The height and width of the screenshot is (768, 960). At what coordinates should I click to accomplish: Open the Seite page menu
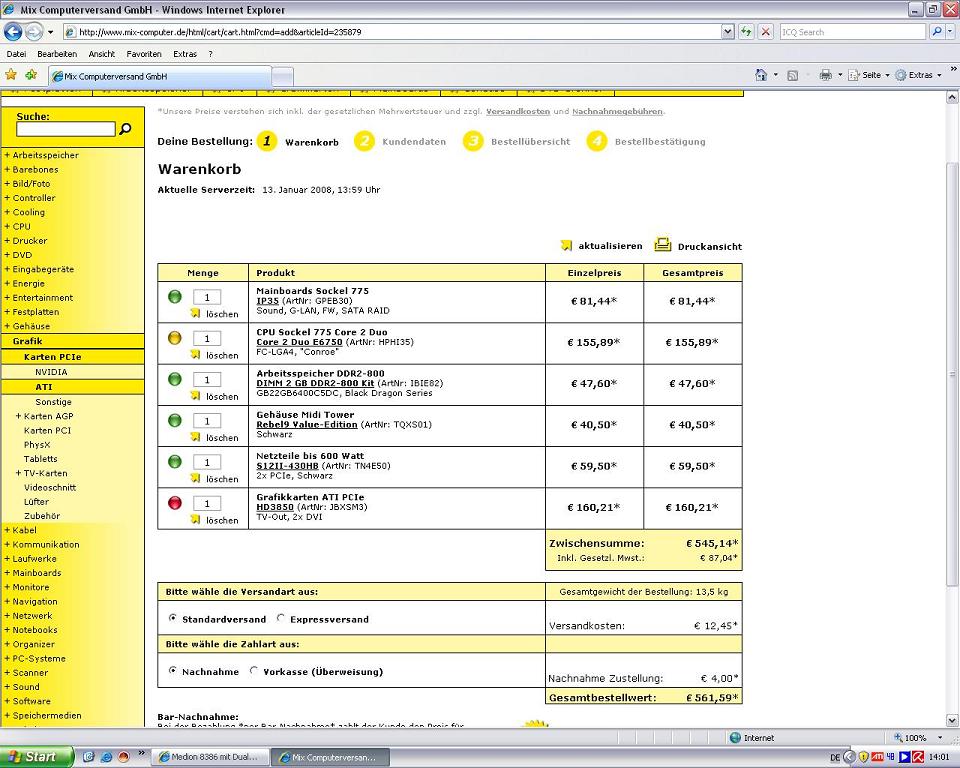pos(869,75)
